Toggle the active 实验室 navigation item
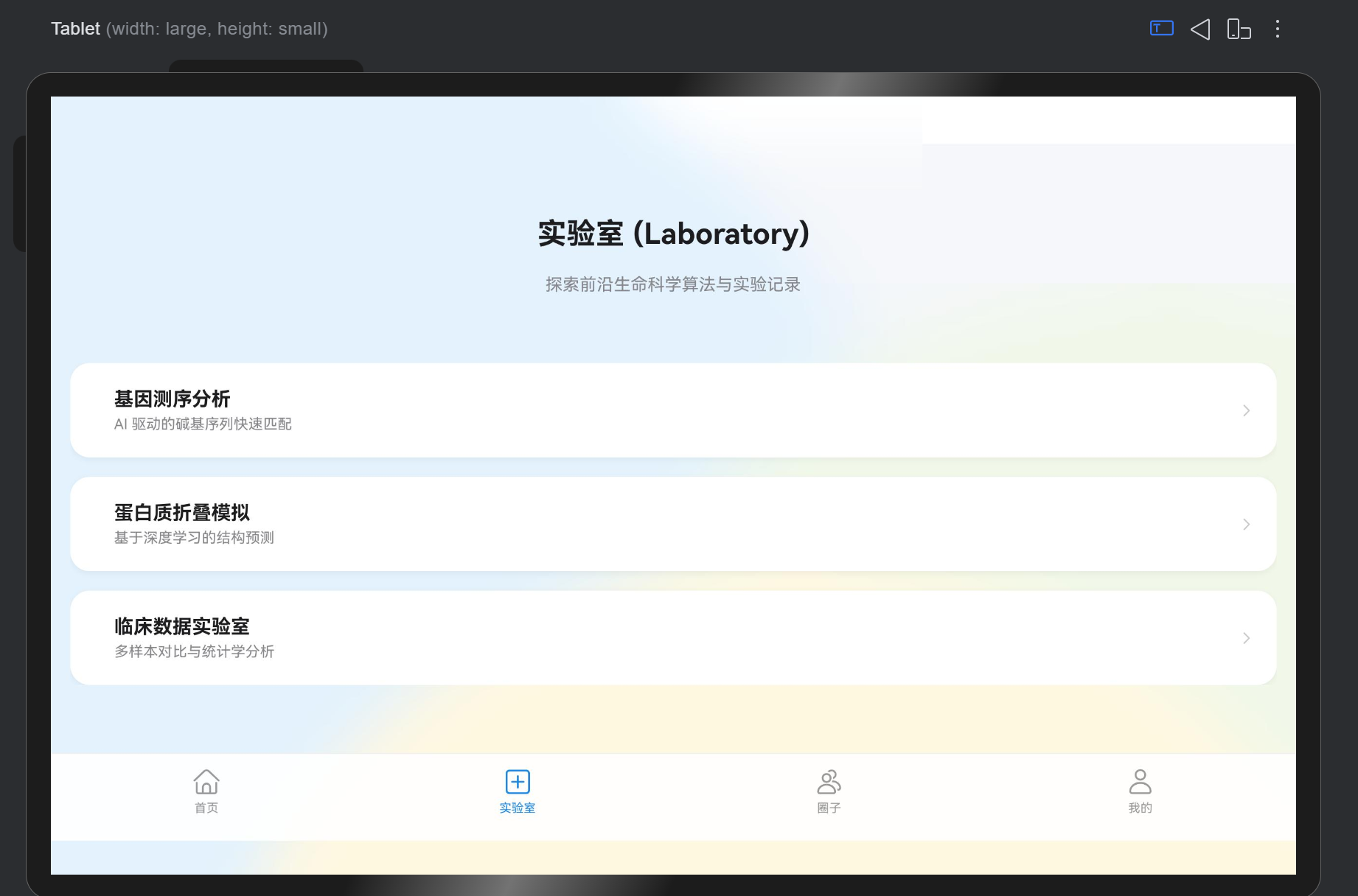This screenshot has height=896, width=1358. click(x=517, y=792)
